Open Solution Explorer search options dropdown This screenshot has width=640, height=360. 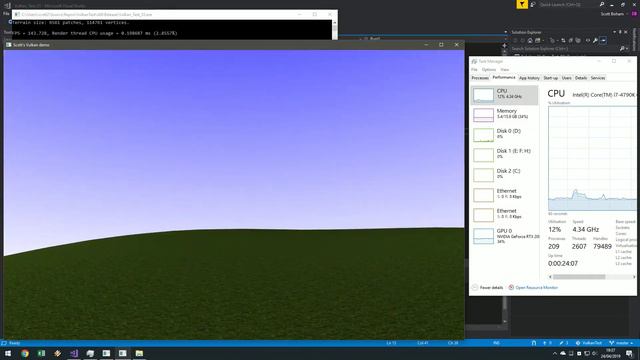tap(627, 49)
